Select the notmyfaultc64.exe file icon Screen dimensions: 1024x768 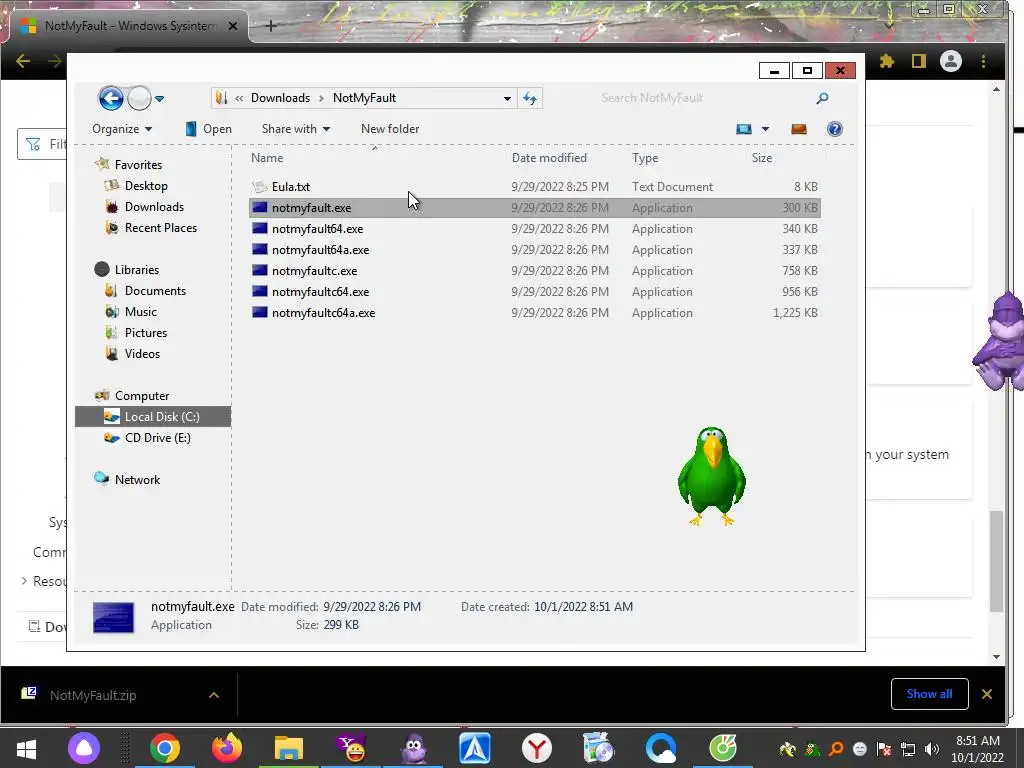click(260, 291)
